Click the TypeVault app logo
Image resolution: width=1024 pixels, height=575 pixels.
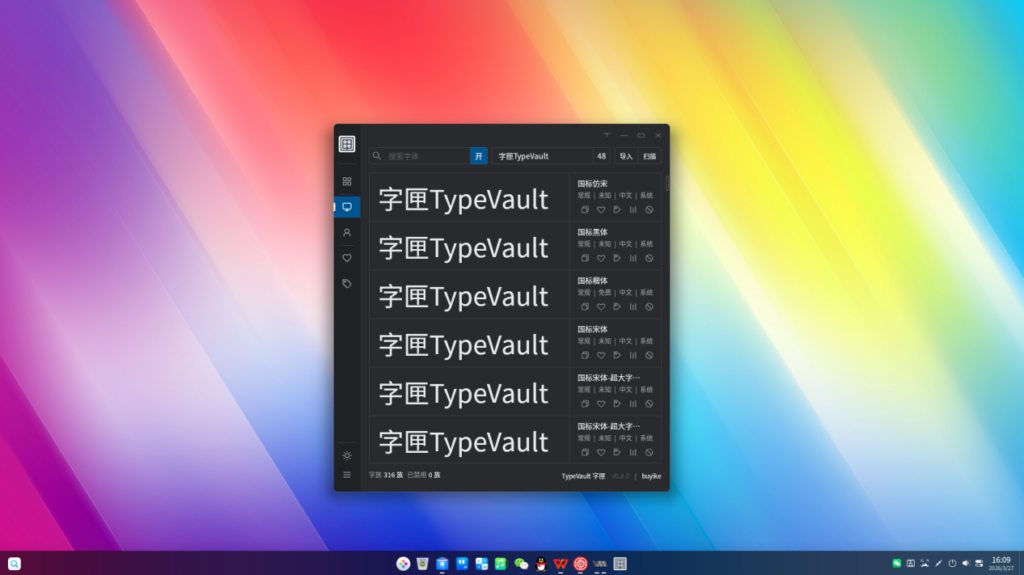[347, 144]
